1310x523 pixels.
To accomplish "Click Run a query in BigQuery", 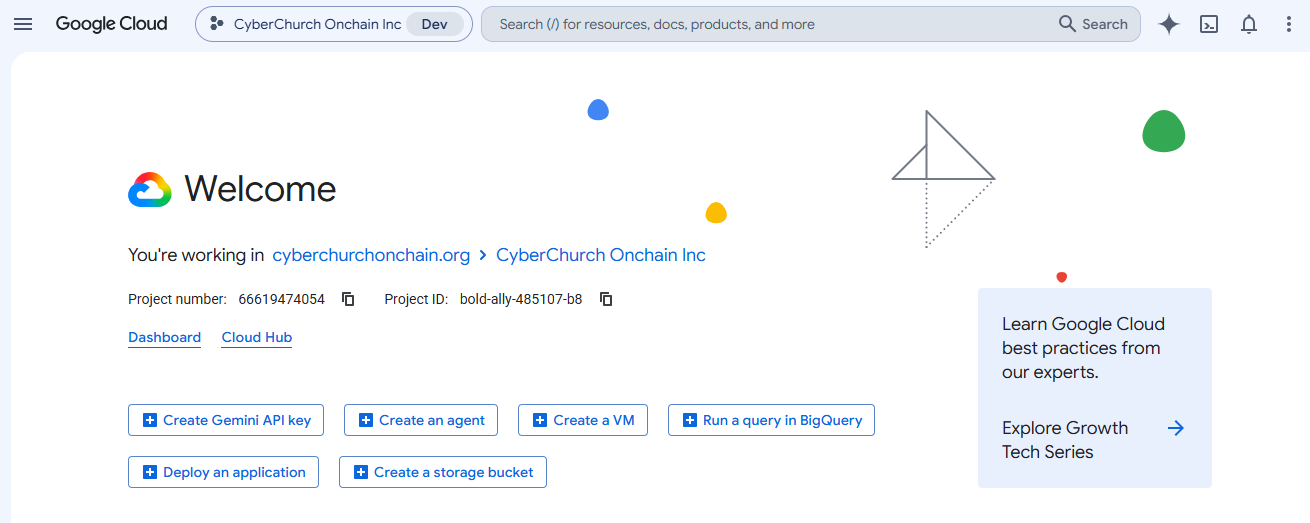I will point(771,420).
